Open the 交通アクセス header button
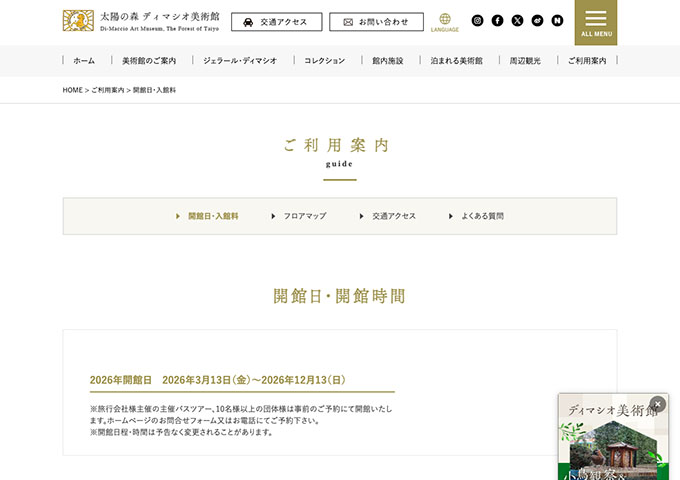Image resolution: width=680 pixels, height=480 pixels. (x=277, y=22)
